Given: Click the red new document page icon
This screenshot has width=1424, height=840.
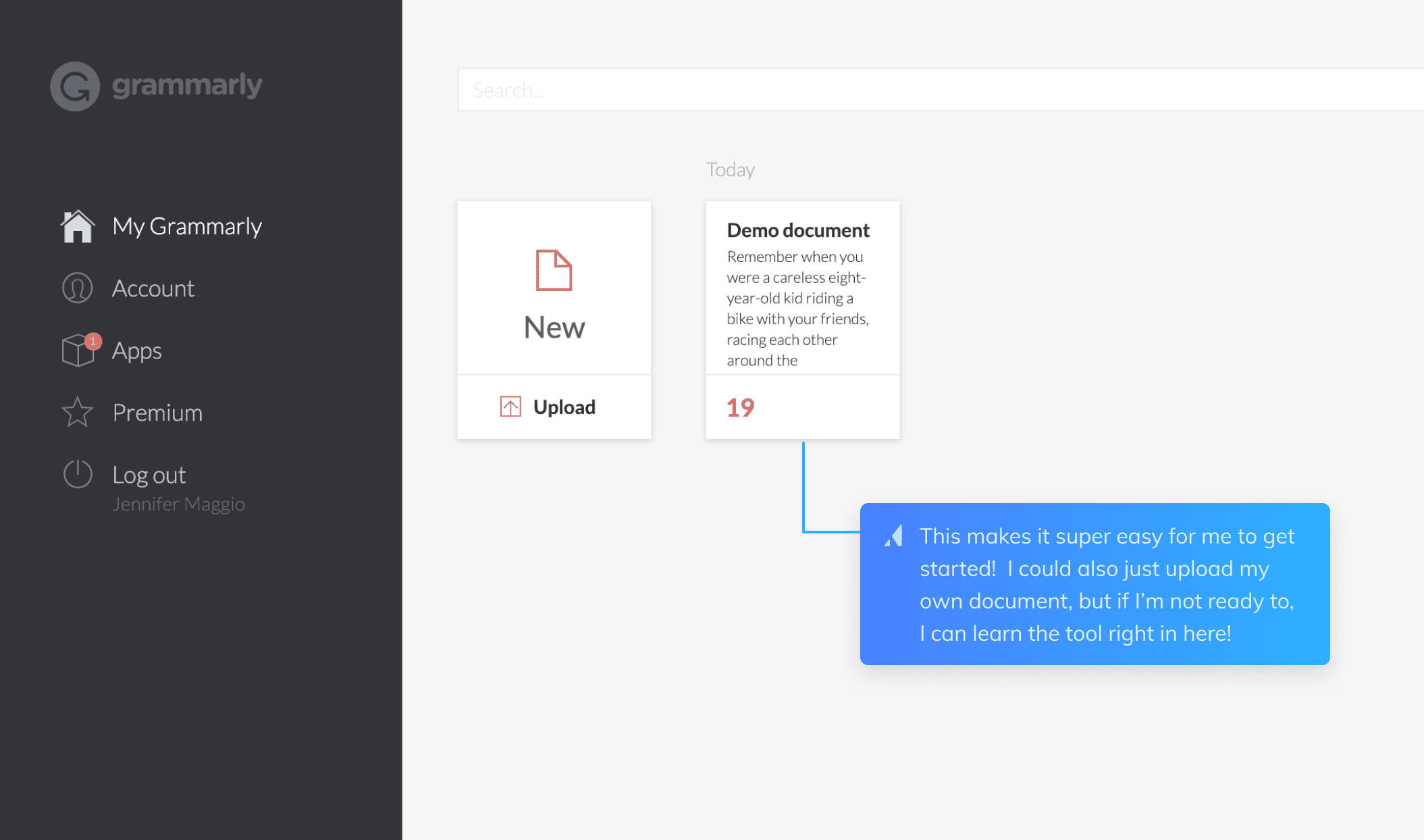Looking at the screenshot, I should tap(554, 270).
